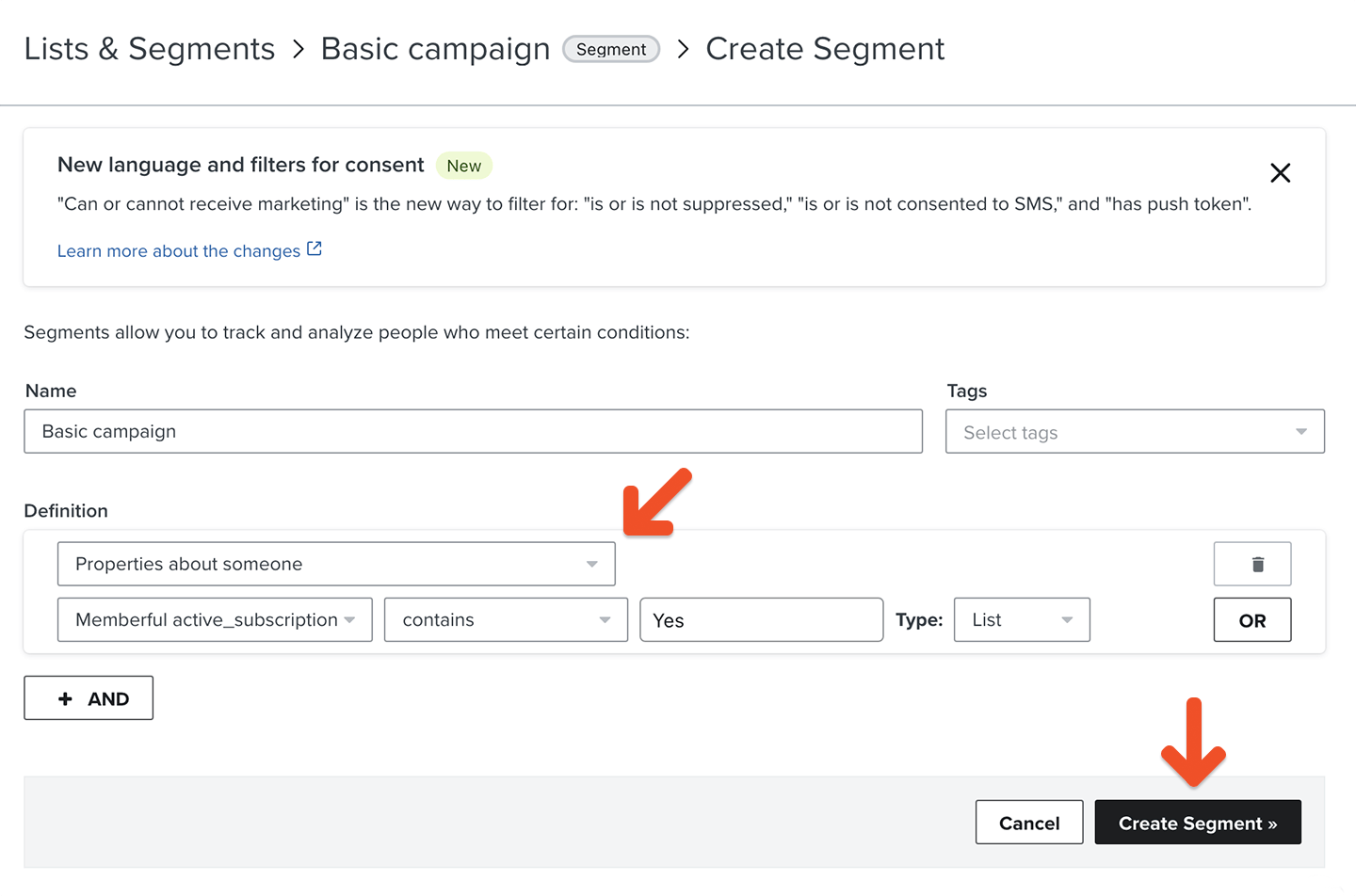This screenshot has height=896, width=1356.
Task: Click the New badge label
Action: pyautogui.click(x=463, y=166)
